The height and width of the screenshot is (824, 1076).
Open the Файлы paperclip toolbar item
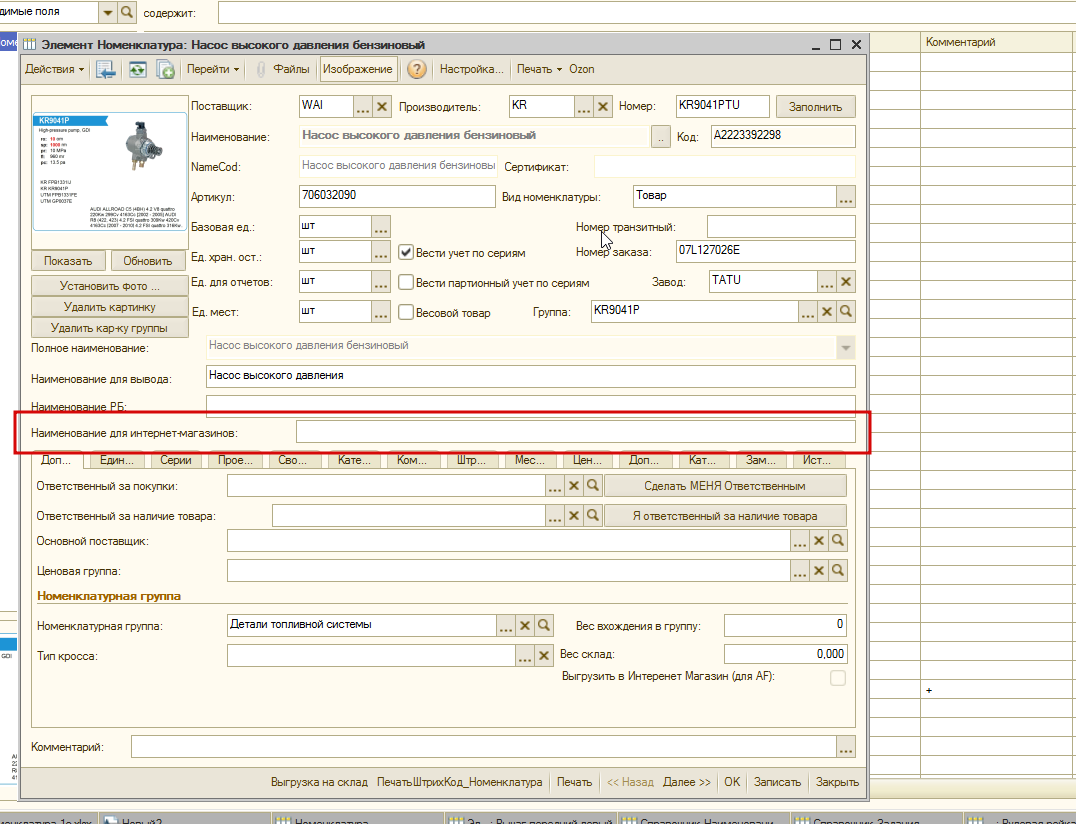[x=283, y=69]
